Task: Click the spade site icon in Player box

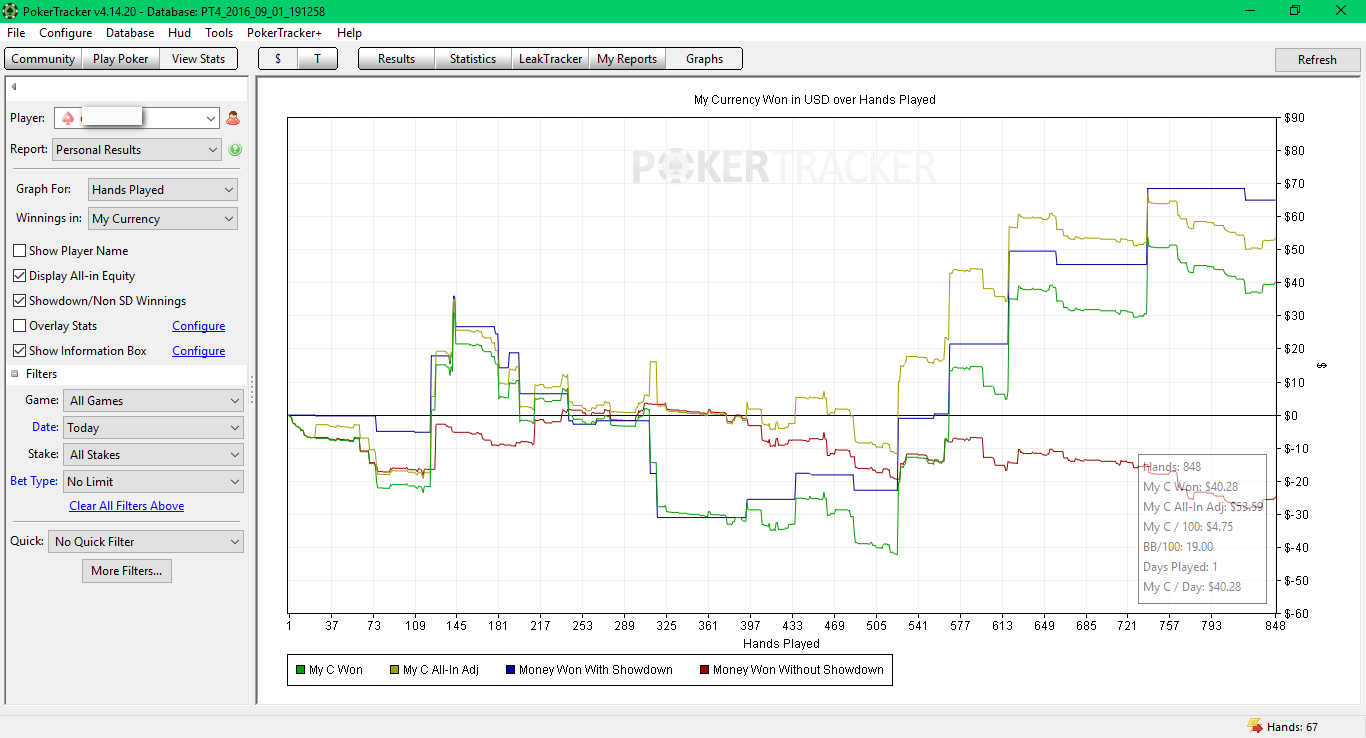Action: click(68, 118)
